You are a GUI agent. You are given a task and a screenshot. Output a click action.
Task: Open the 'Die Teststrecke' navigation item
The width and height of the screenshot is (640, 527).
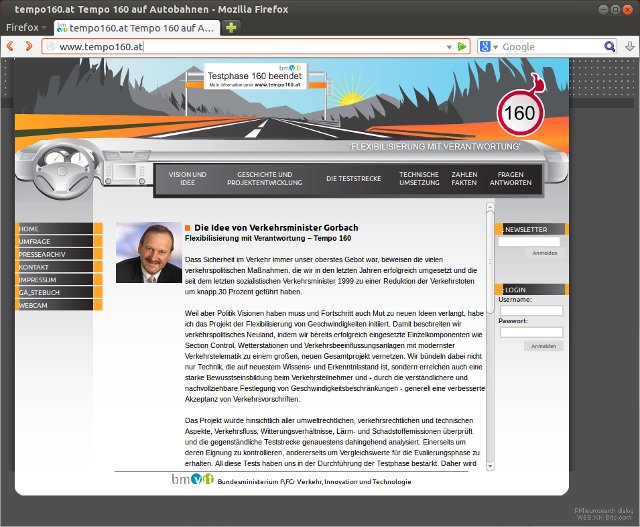point(353,179)
